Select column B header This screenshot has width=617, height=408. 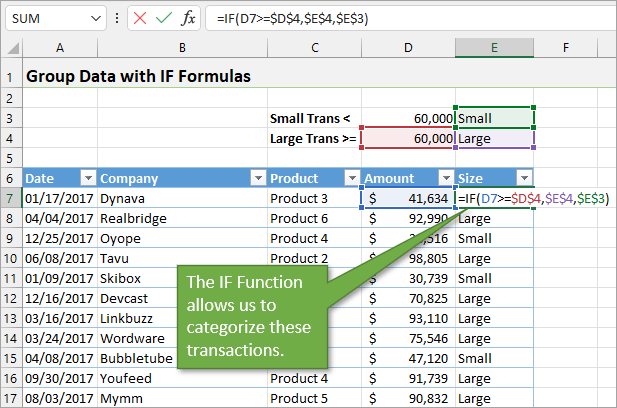point(181,48)
